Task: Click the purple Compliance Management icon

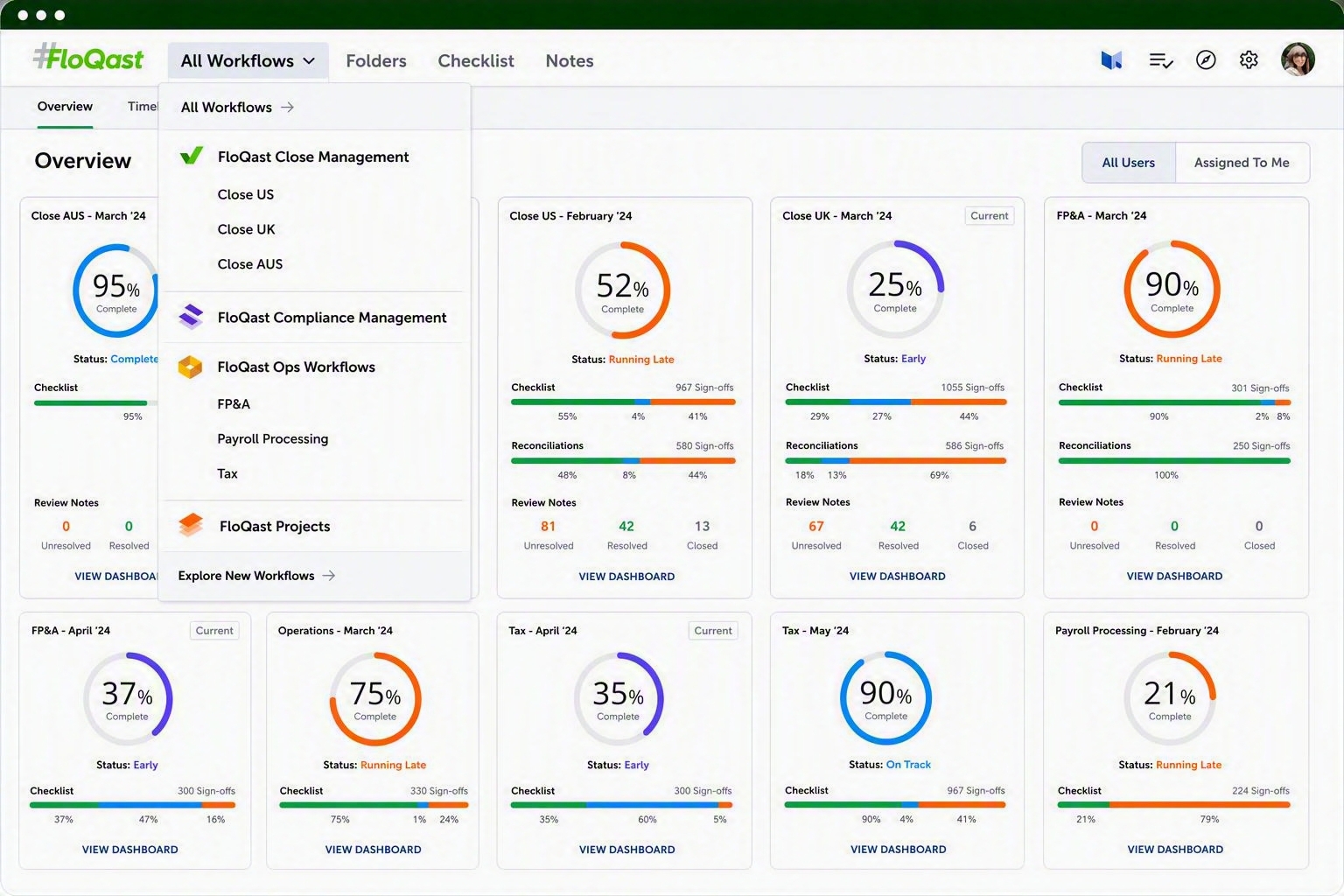Action: (191, 316)
